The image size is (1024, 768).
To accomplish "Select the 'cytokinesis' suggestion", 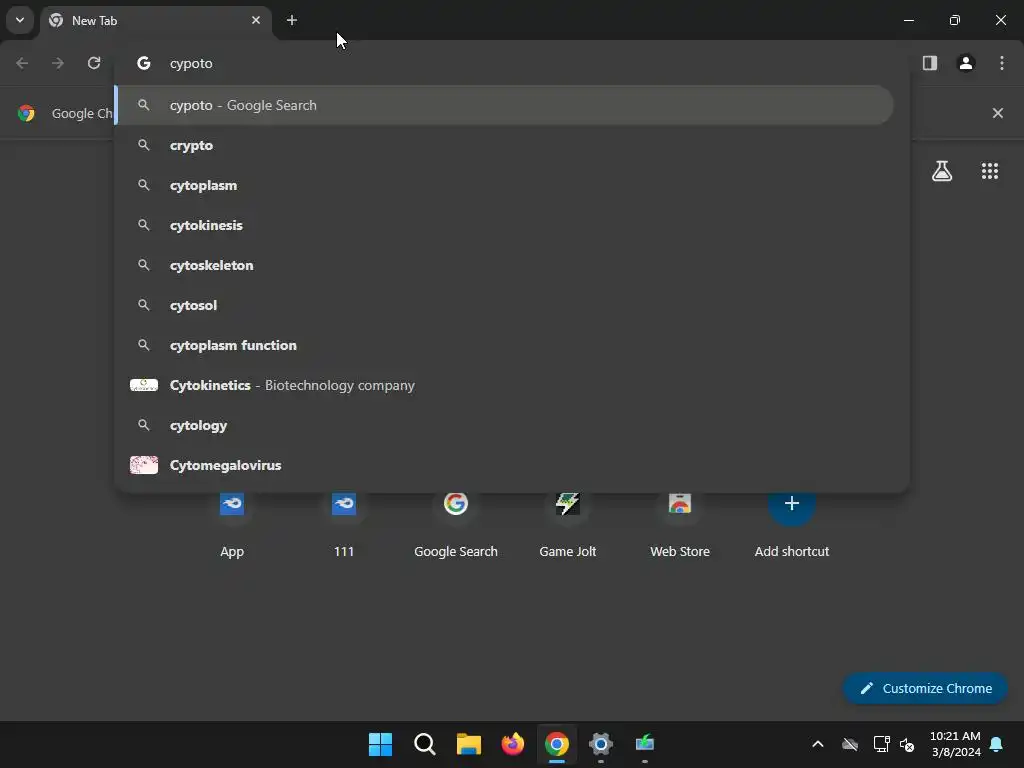I will click(x=504, y=225).
